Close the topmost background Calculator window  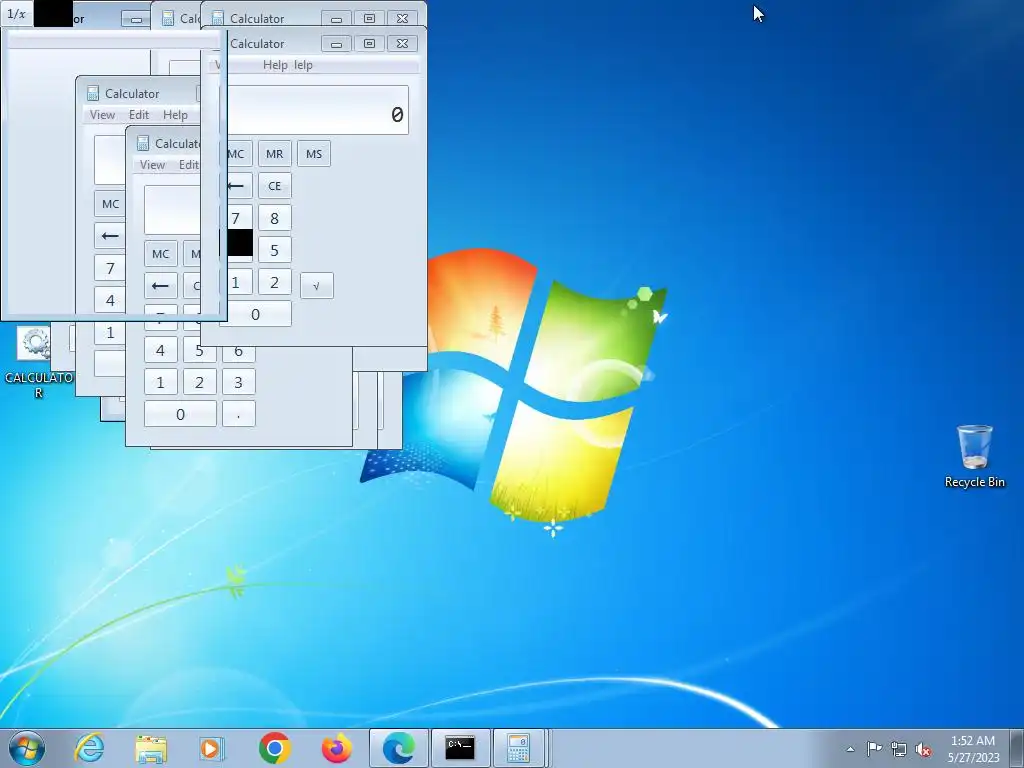tap(402, 18)
